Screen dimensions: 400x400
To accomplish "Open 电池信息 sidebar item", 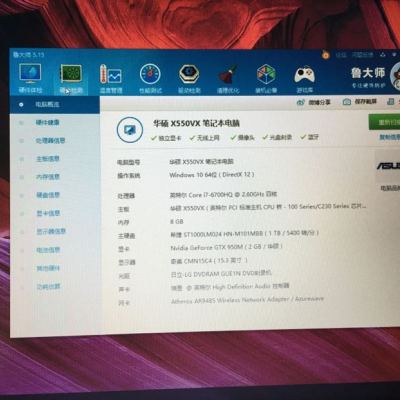I will point(48,250).
